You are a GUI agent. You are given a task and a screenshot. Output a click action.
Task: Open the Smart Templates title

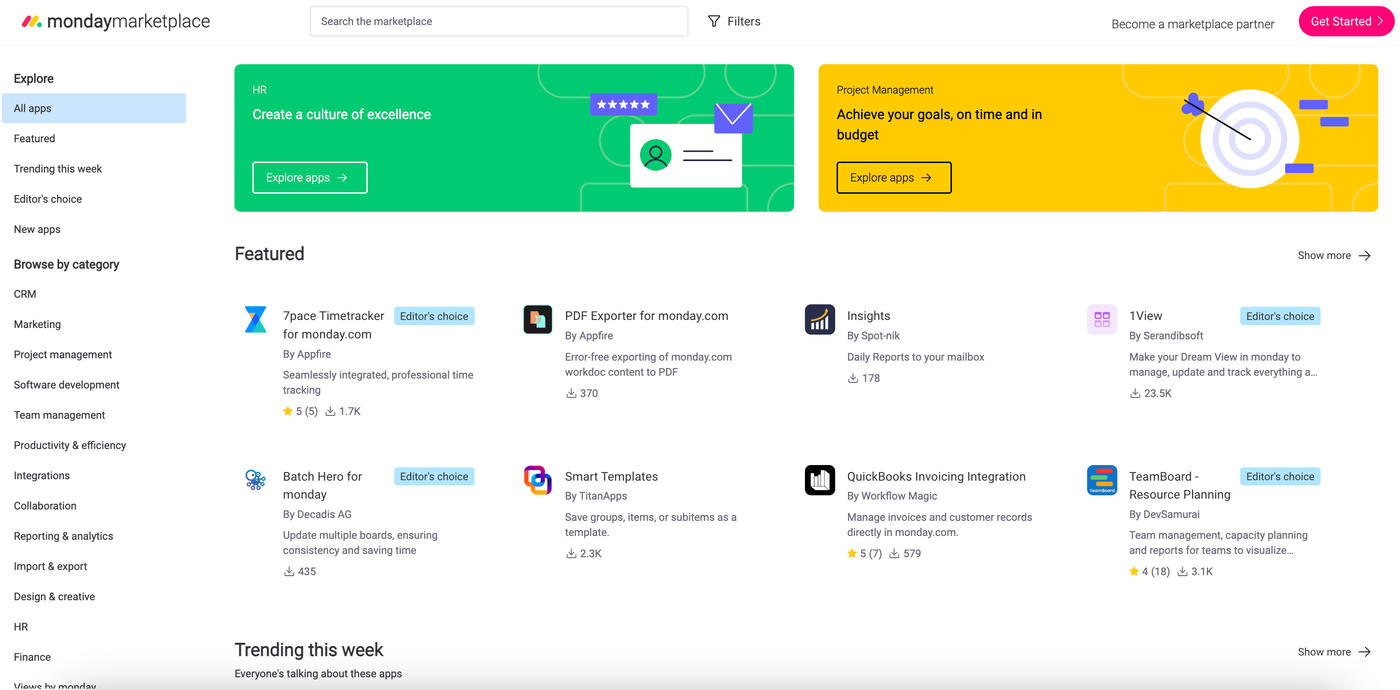(x=612, y=477)
